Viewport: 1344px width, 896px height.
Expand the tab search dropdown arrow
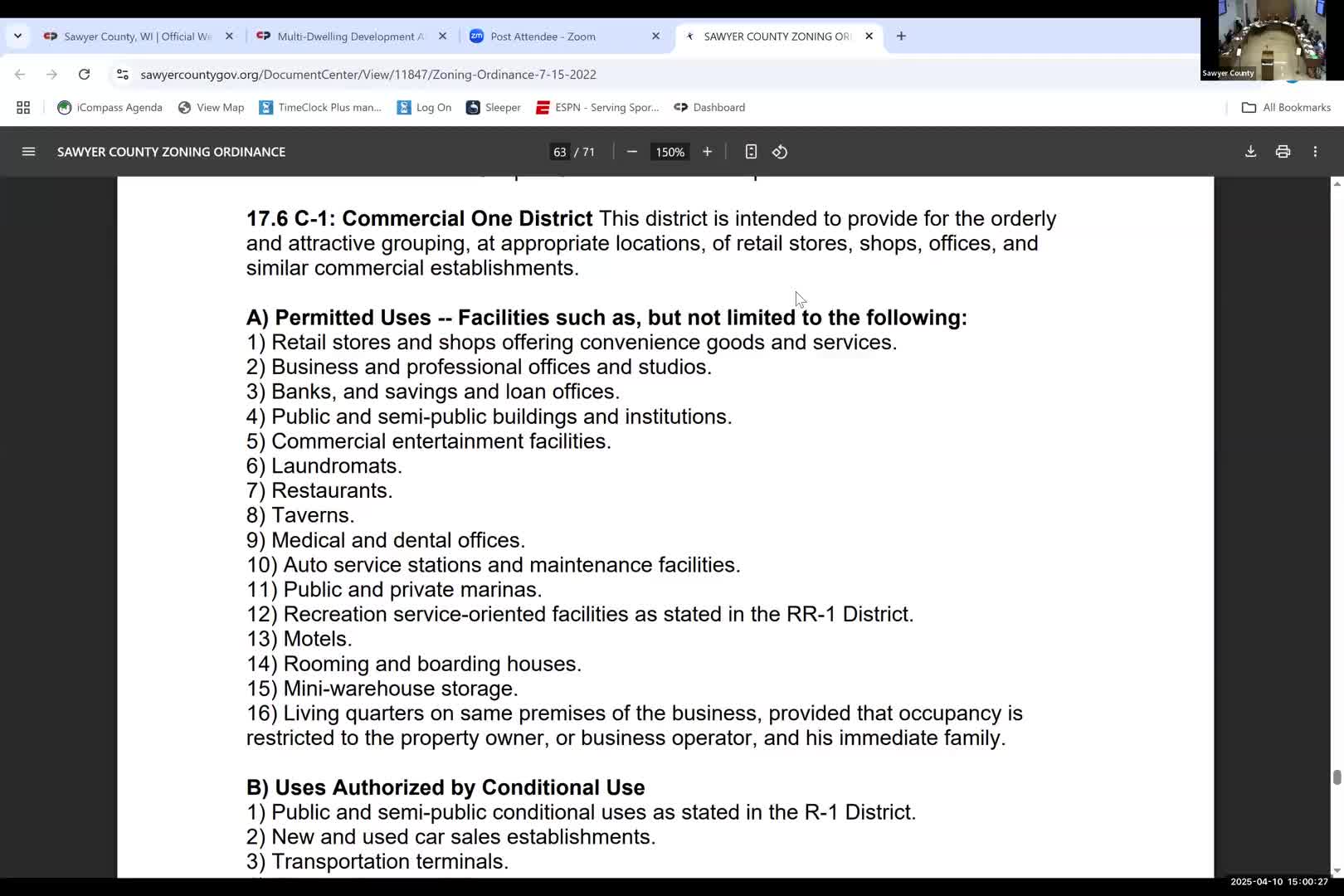(17, 37)
